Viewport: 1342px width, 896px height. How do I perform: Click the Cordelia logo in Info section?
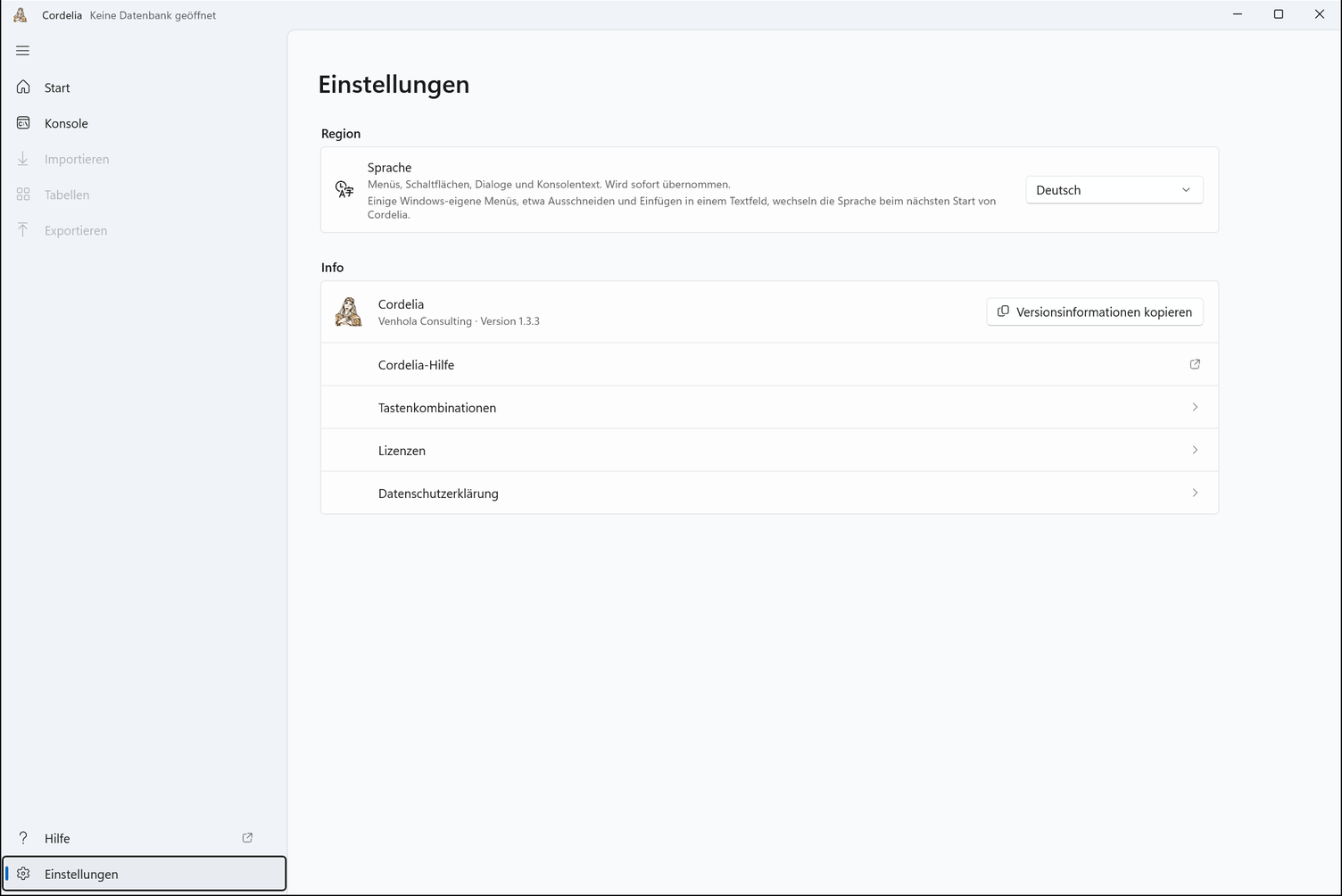tap(348, 311)
